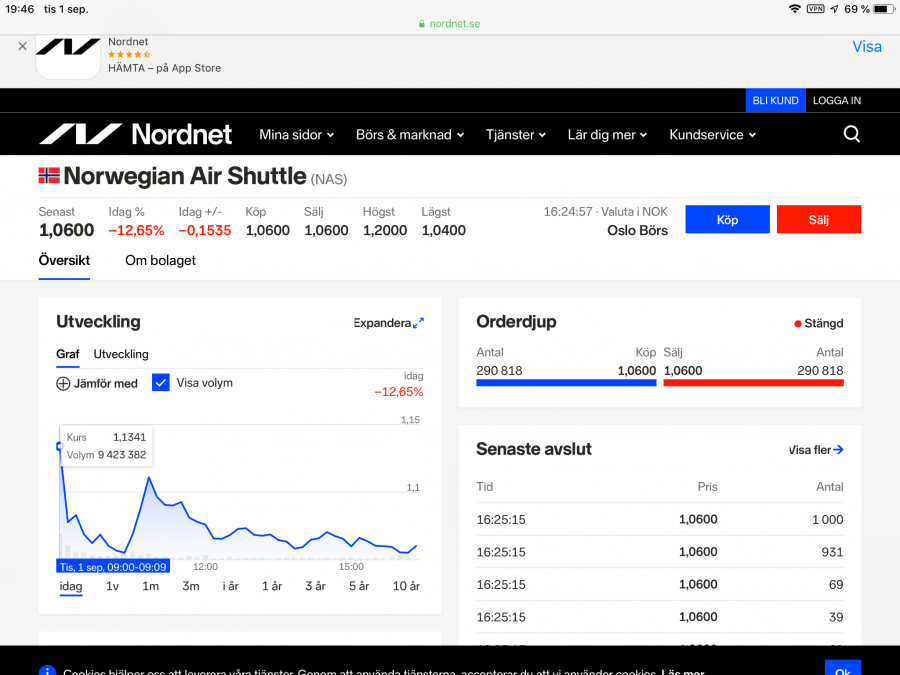Open the search magnifier icon

point(851,134)
